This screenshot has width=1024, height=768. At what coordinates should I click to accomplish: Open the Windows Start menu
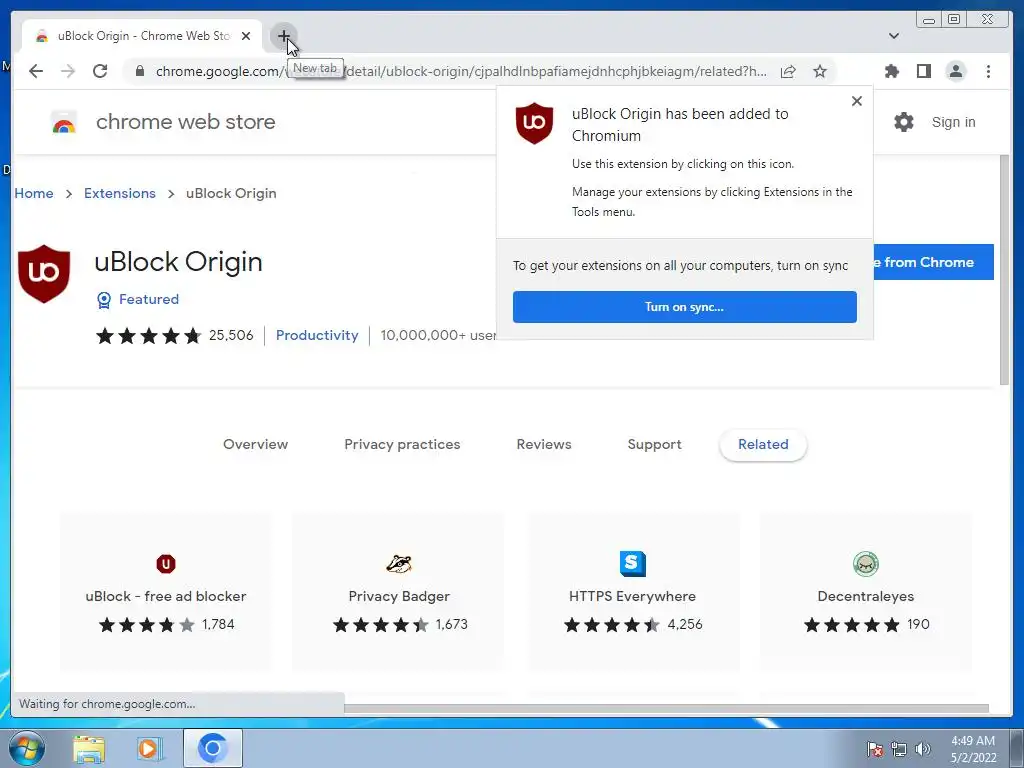point(25,748)
